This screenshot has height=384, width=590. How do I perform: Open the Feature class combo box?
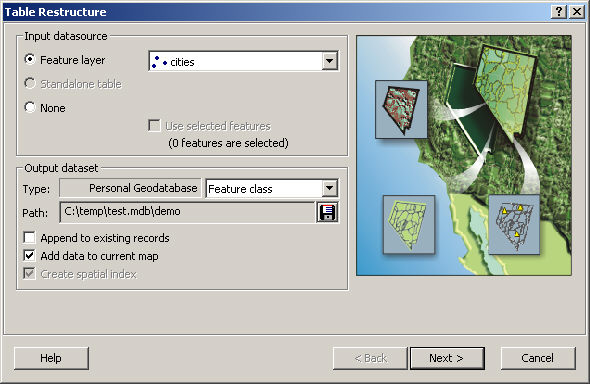click(x=272, y=188)
